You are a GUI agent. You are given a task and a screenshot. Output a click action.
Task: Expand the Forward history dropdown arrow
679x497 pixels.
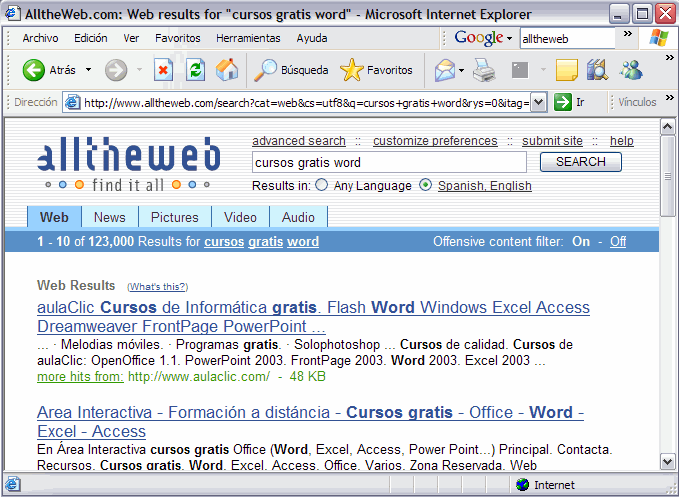click(139, 70)
